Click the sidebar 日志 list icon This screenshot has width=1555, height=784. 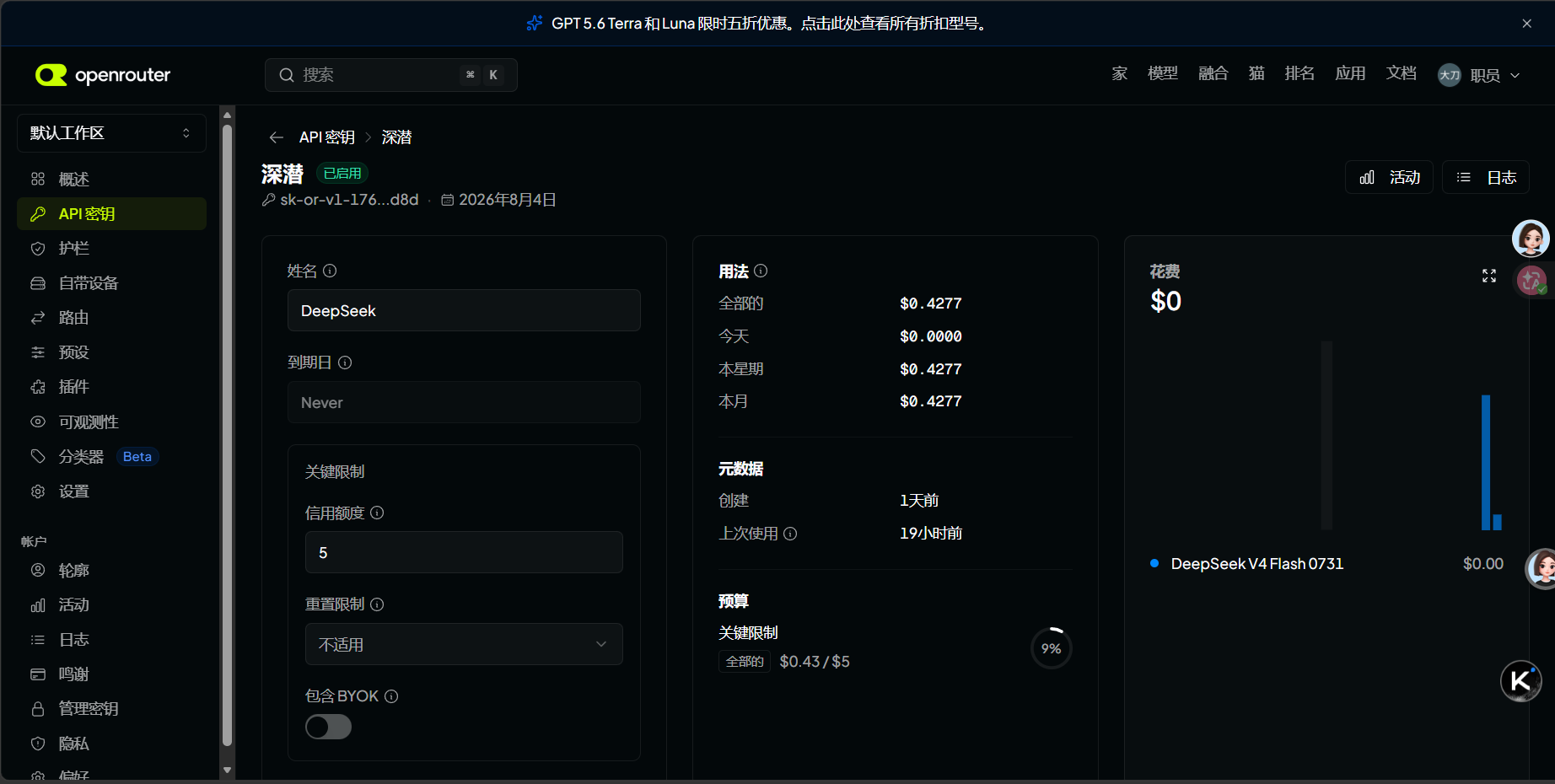(38, 640)
